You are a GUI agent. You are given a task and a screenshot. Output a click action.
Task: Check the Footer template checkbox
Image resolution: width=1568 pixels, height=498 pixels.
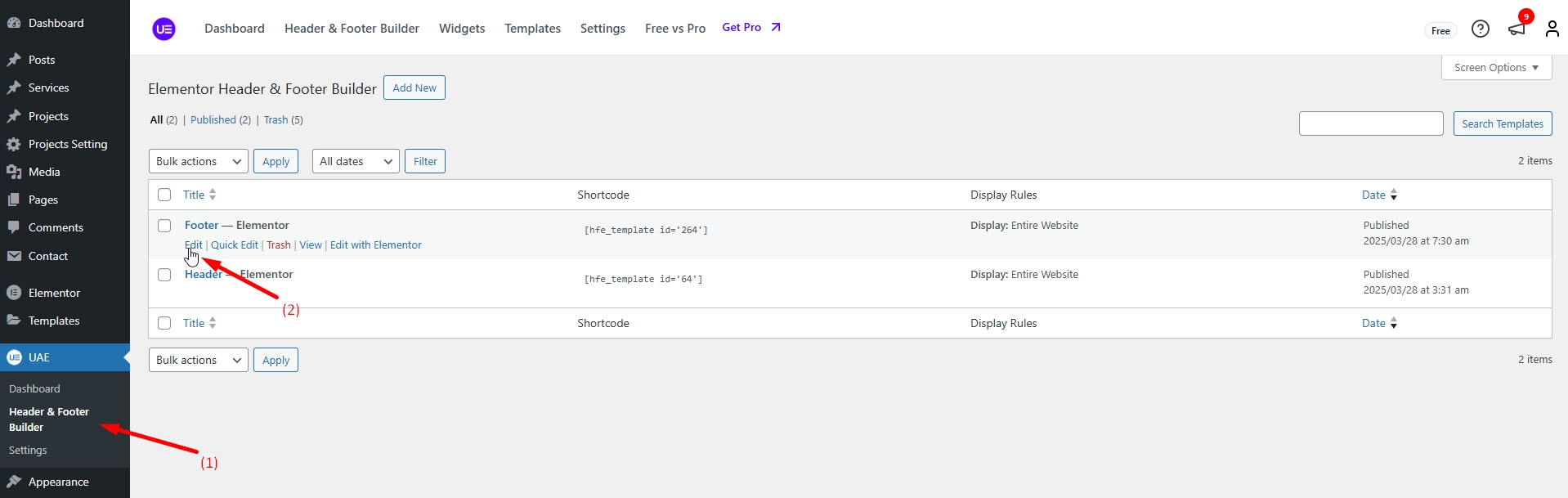coord(164,226)
